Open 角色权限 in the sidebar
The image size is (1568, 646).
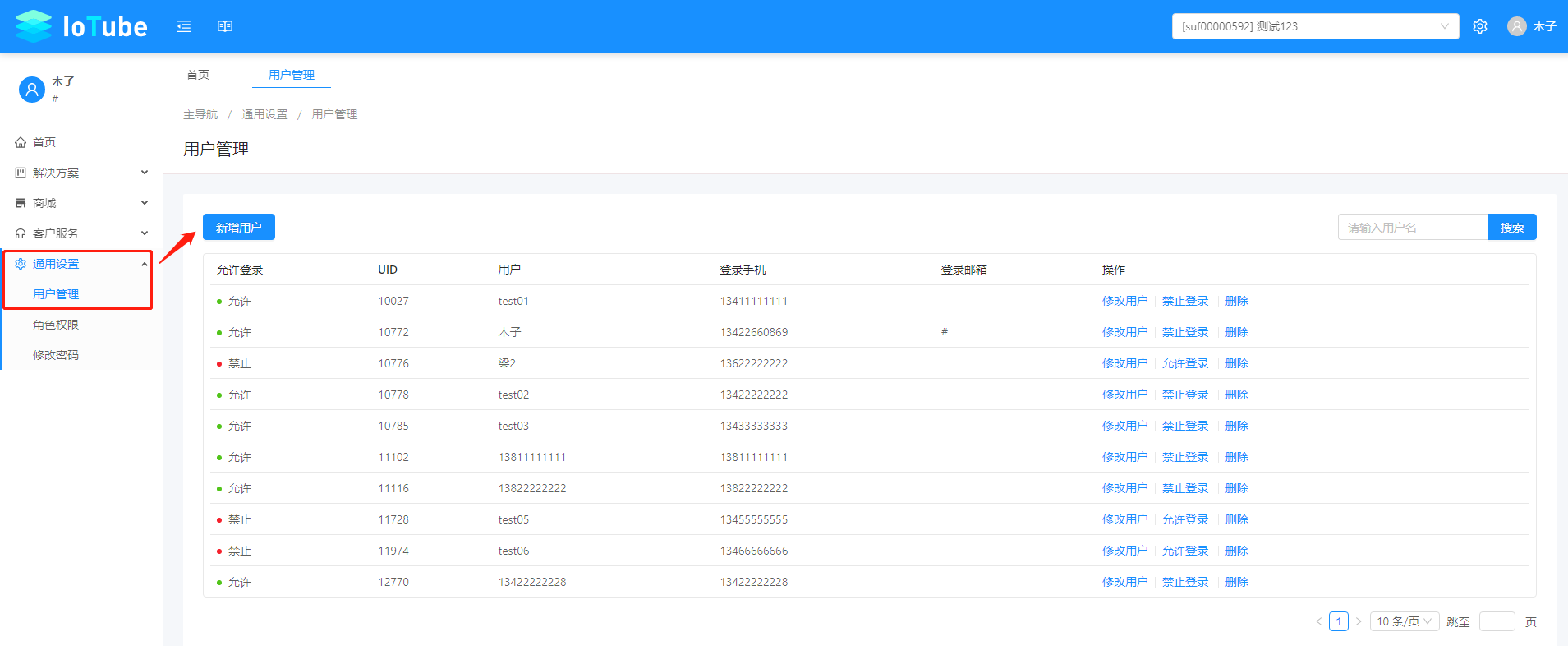click(56, 325)
